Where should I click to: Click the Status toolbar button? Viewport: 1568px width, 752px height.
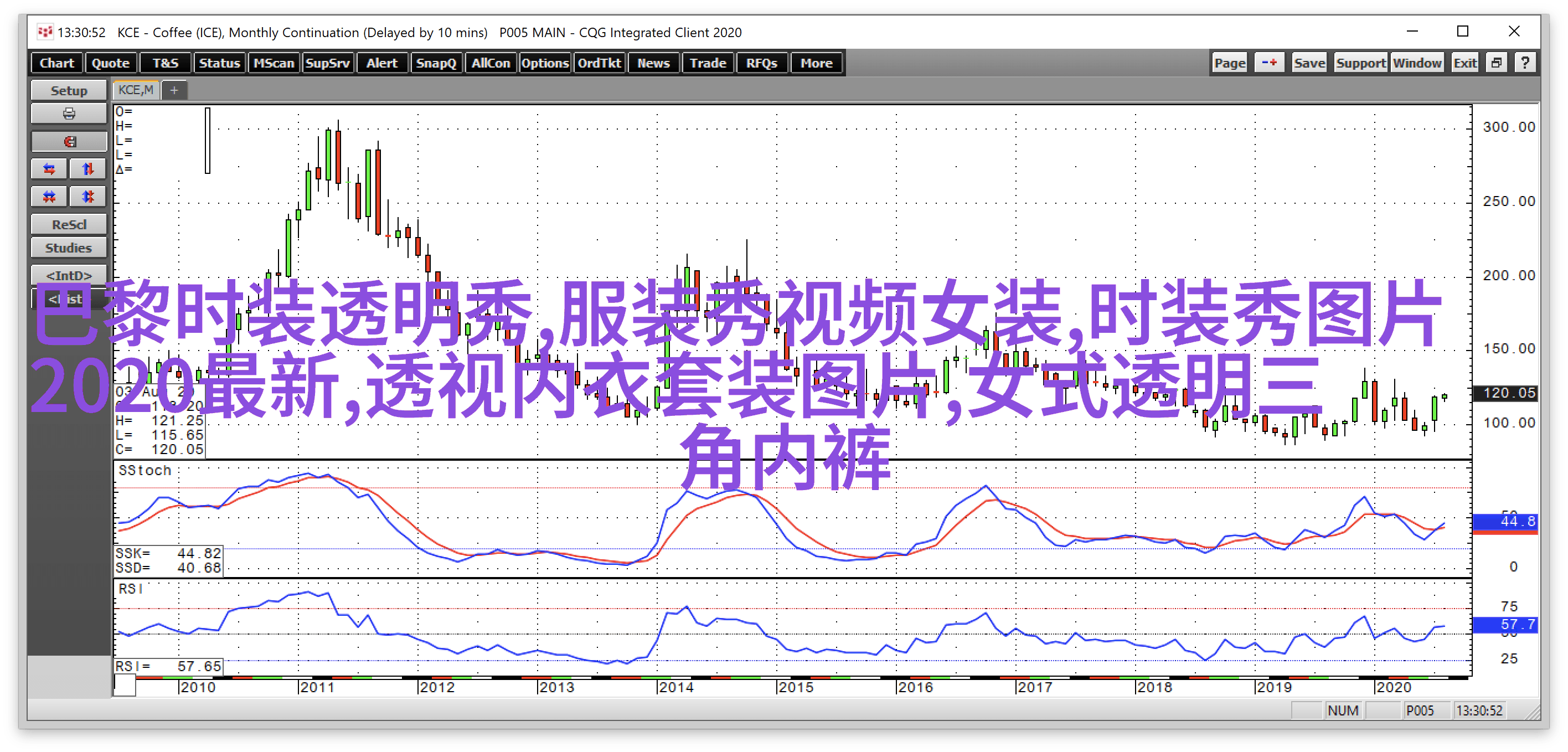(x=219, y=63)
